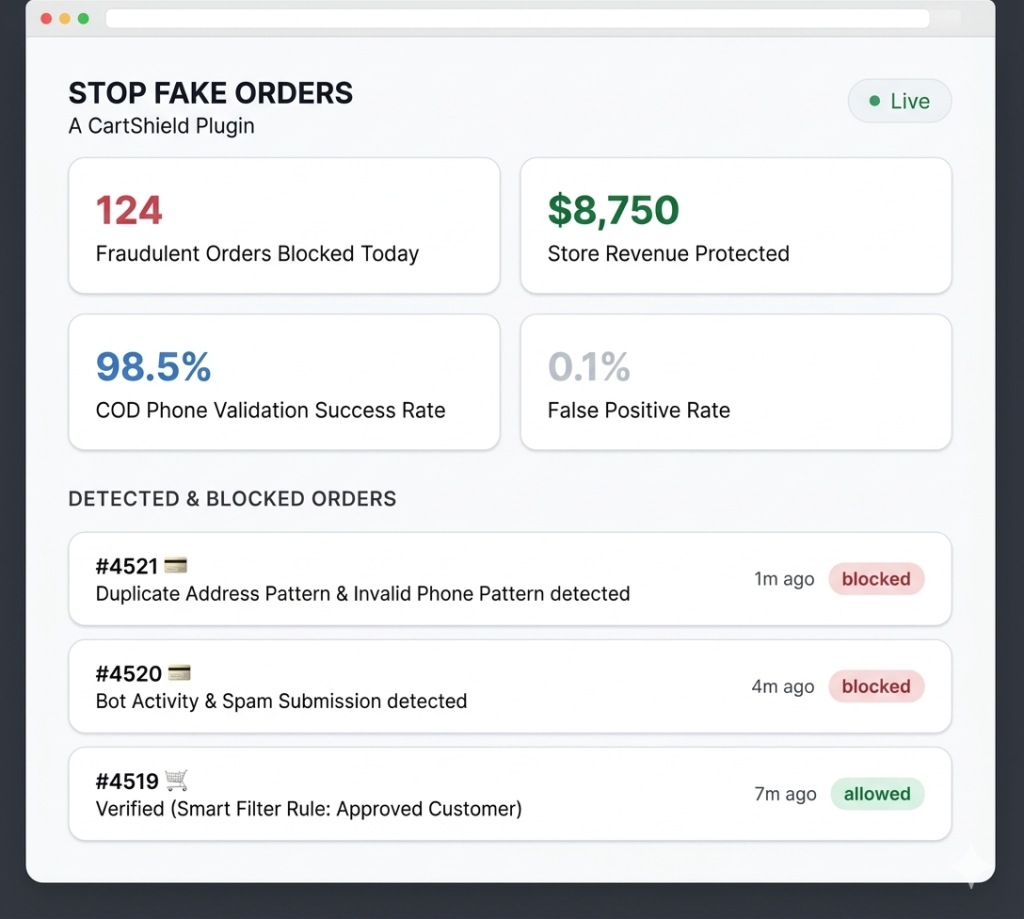Click the credit card icon beside order #4521
Viewport: 1024px width, 919px height.
[176, 566]
